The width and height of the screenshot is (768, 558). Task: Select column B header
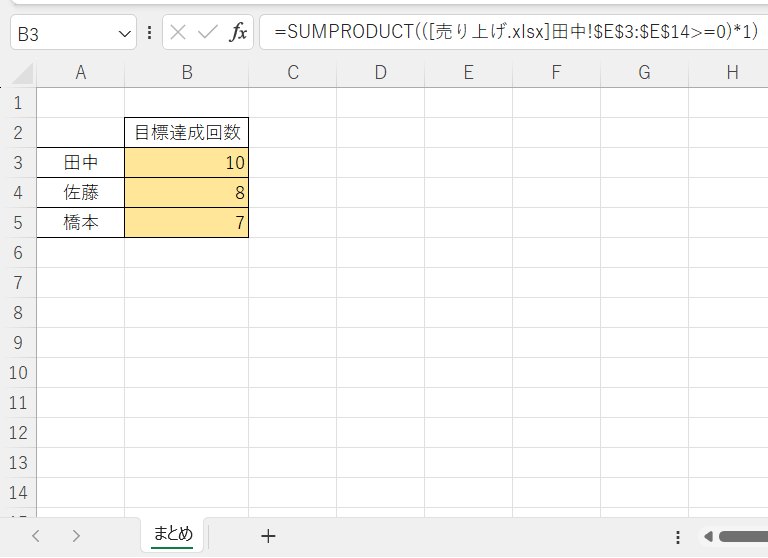186,72
